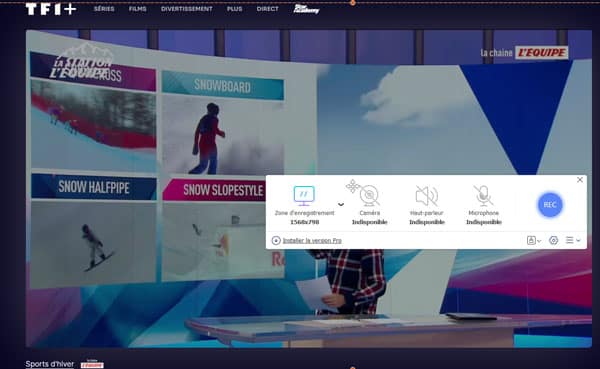Click the 1568x798 zone size text
600x369 pixels.
click(304, 222)
